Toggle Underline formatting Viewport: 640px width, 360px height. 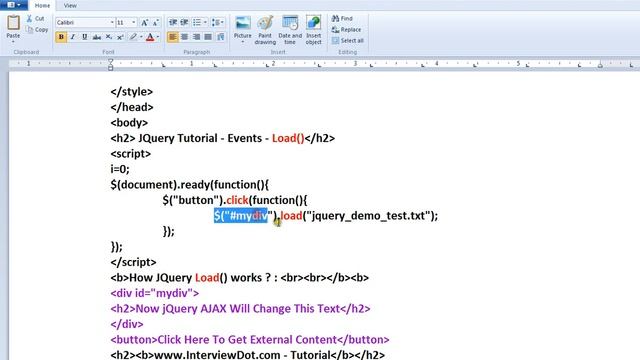(x=84, y=37)
